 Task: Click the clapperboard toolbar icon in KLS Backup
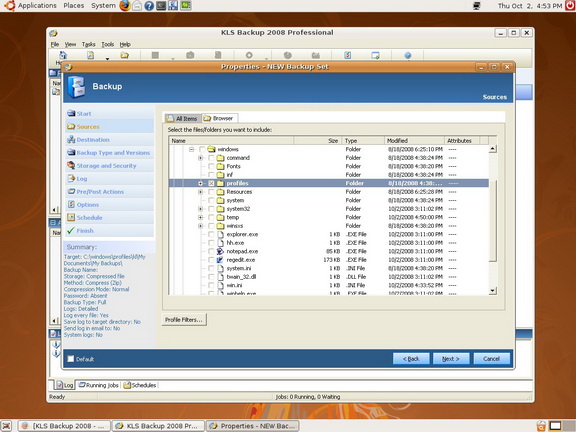click(316, 55)
